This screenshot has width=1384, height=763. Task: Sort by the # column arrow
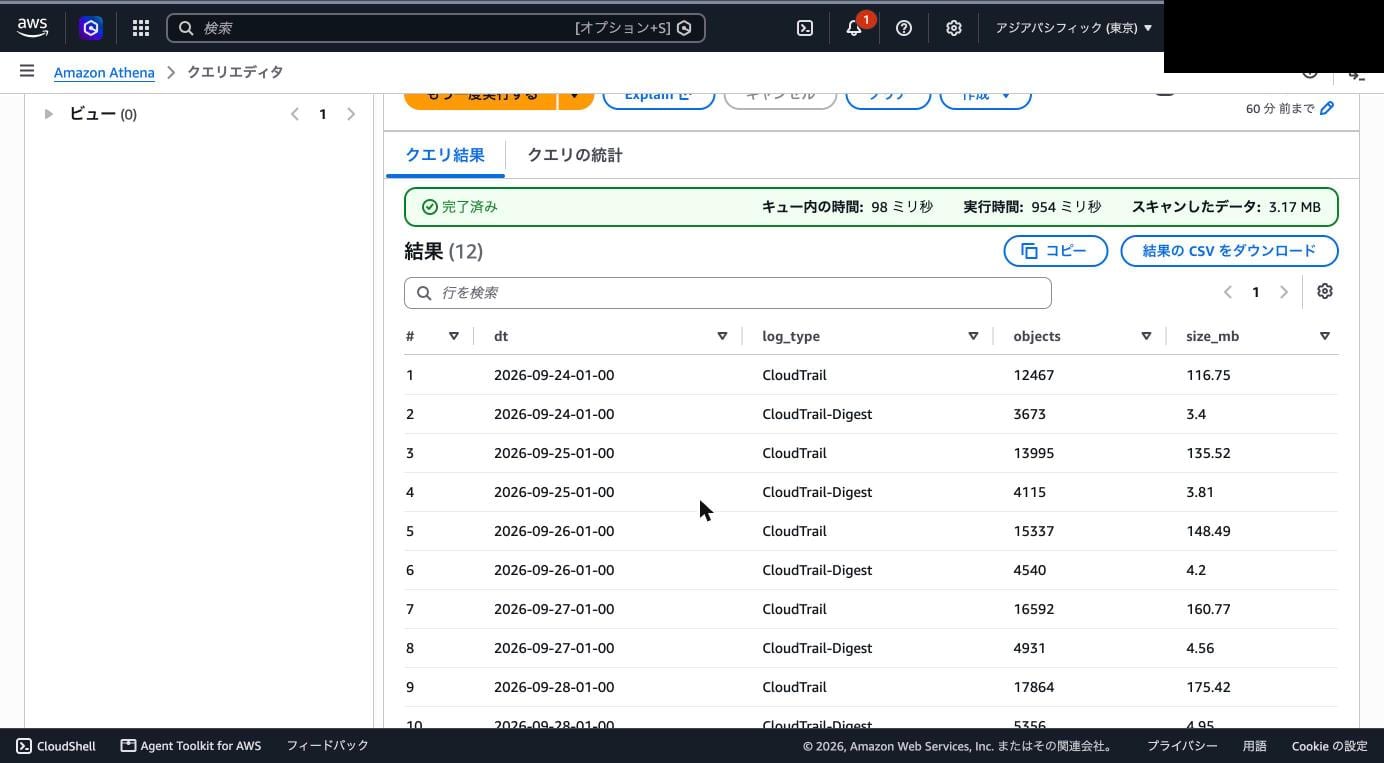point(454,336)
